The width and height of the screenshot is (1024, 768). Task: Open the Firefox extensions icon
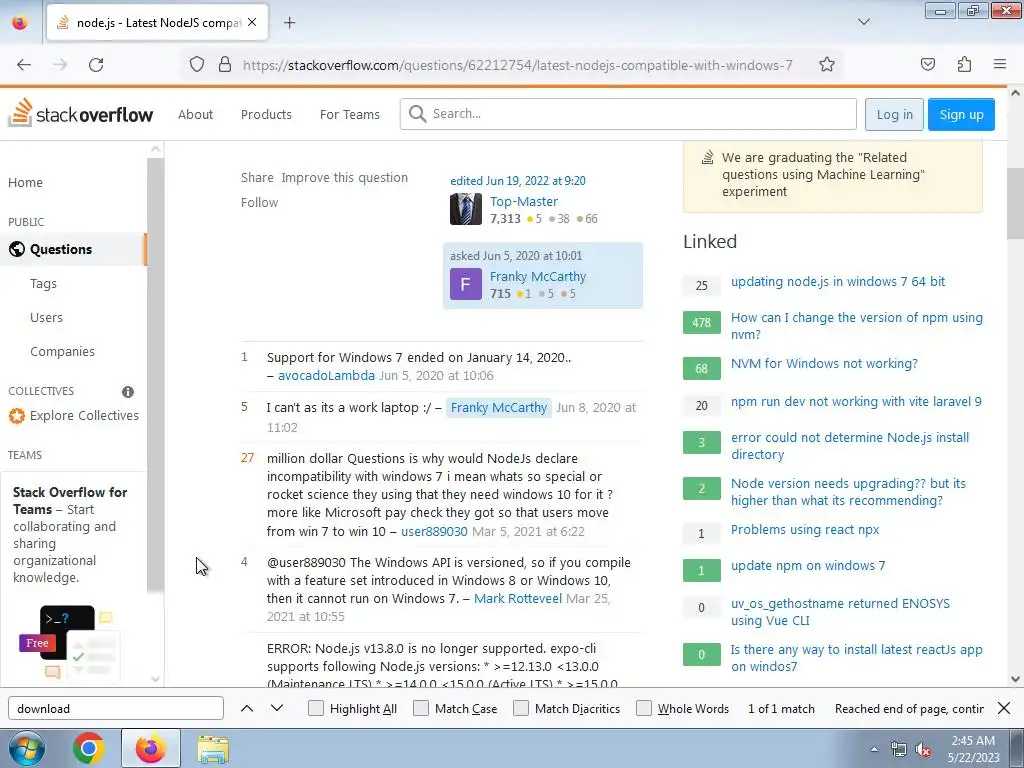[964, 64]
